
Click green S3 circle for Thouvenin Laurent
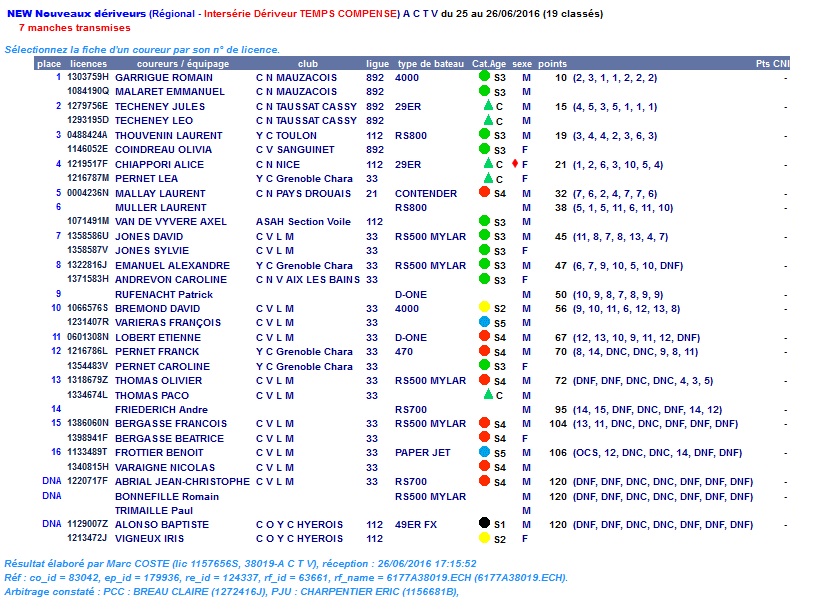tap(484, 134)
